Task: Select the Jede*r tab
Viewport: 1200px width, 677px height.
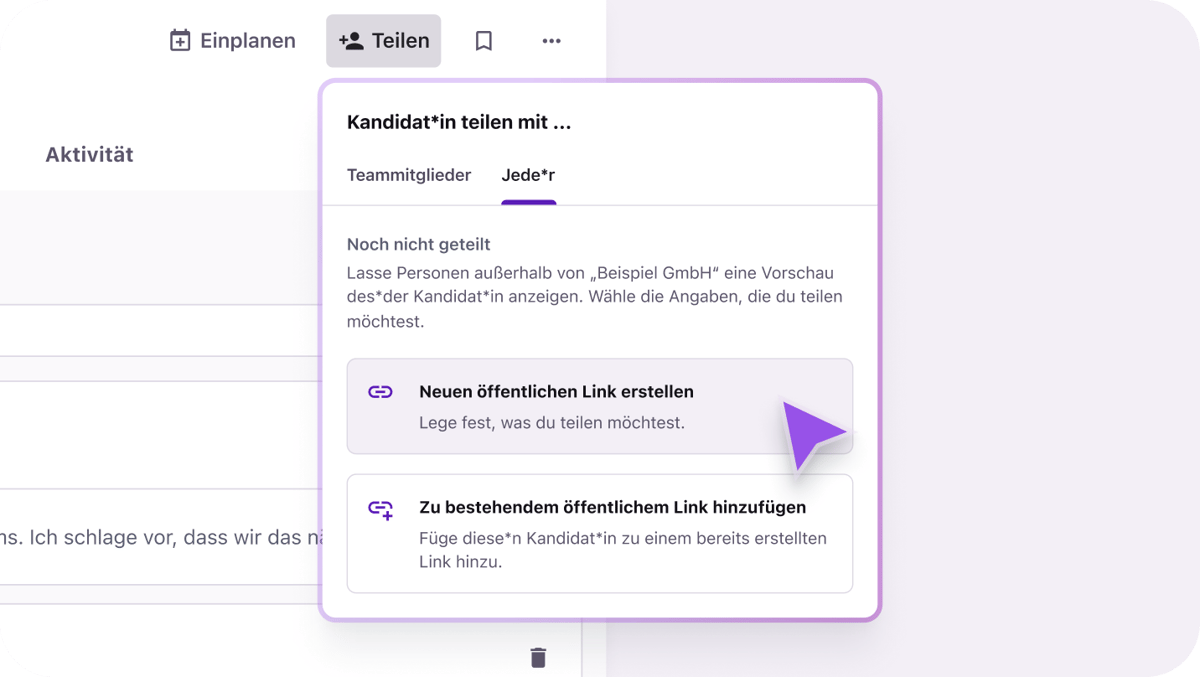Action: 528,175
